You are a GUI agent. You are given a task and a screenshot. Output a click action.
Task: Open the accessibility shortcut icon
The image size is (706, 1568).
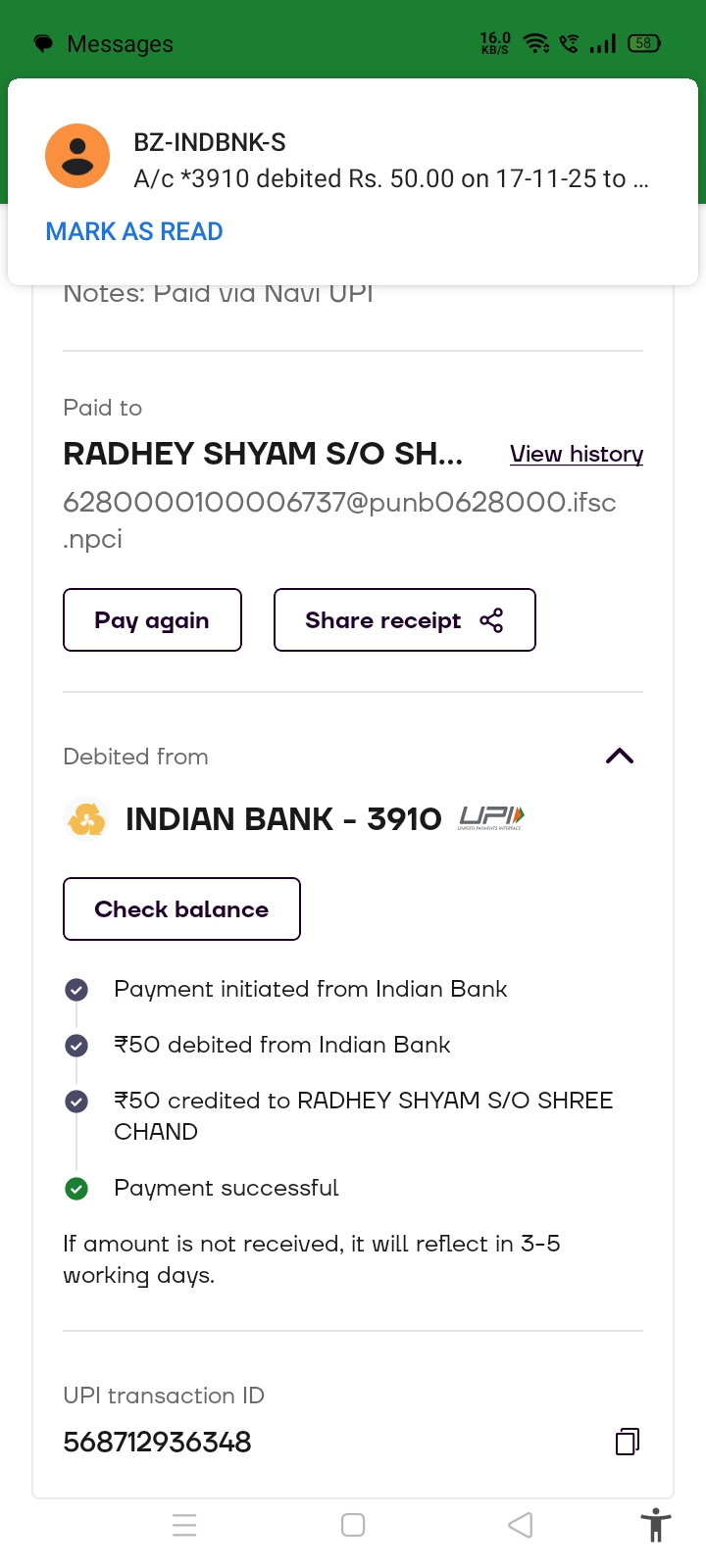(655, 1526)
